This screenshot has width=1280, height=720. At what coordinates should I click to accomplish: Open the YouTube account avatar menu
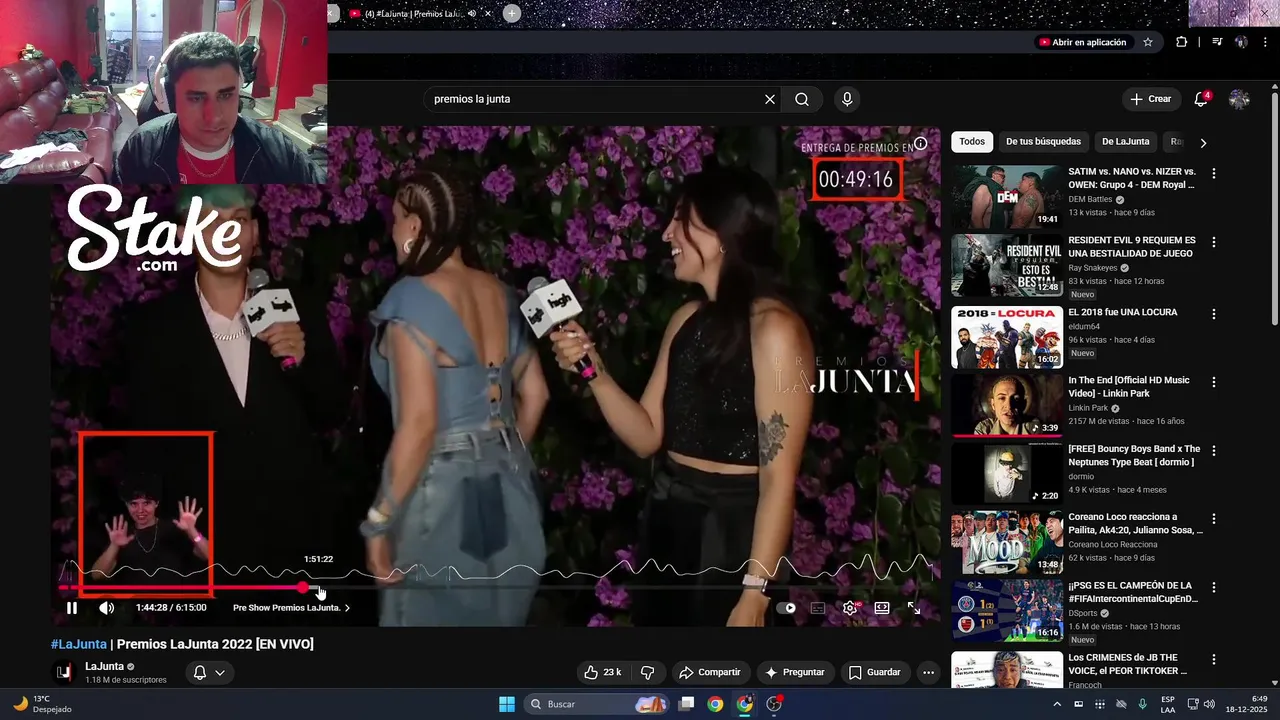[1239, 99]
